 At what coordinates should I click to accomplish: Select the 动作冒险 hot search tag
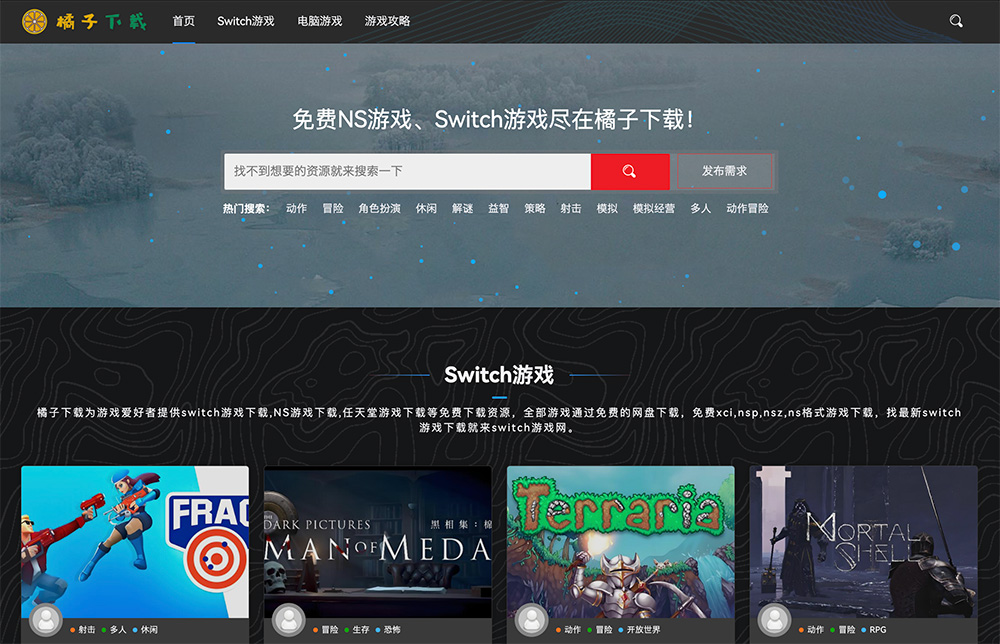point(747,209)
